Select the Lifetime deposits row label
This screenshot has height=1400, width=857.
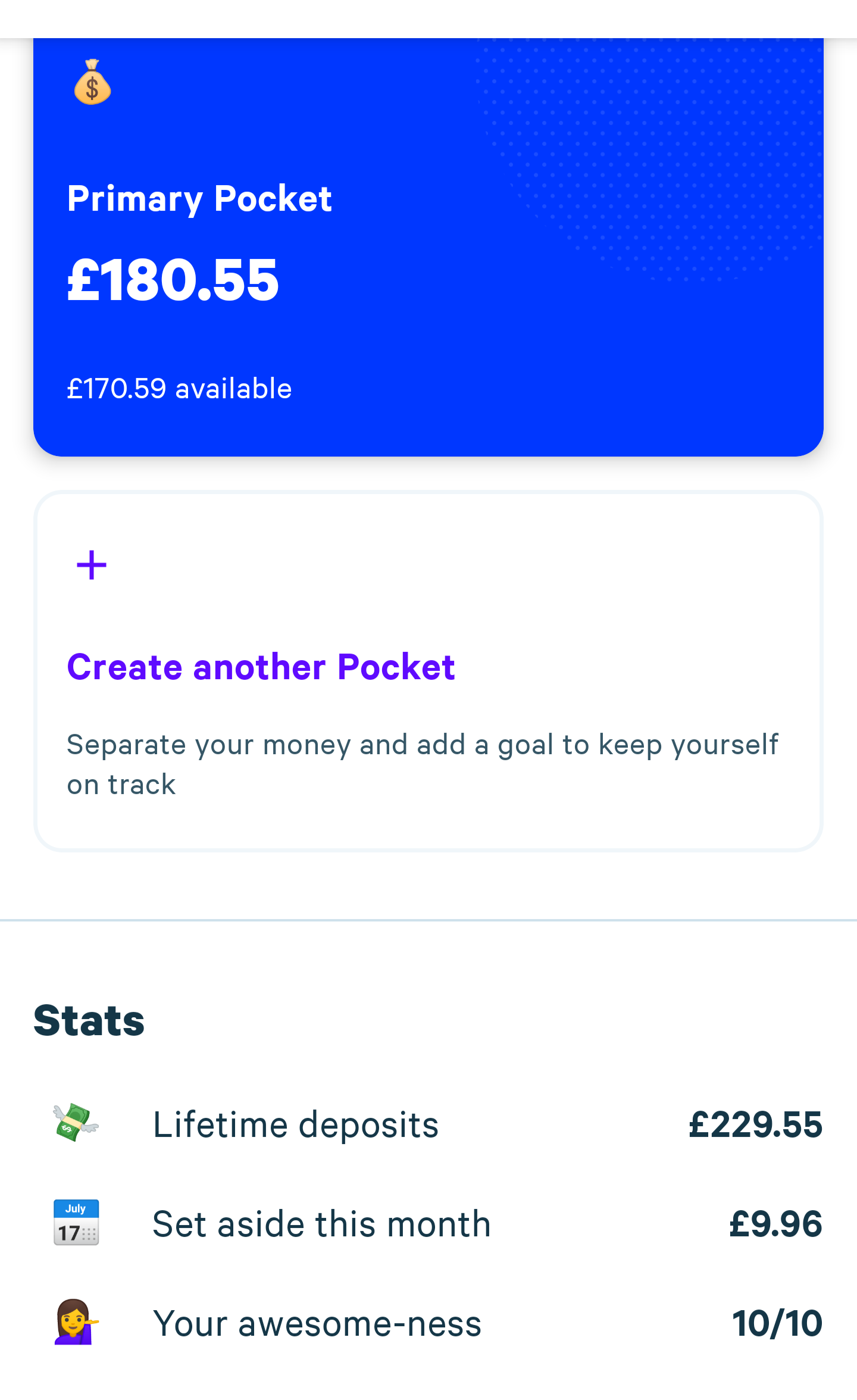[x=296, y=1124]
